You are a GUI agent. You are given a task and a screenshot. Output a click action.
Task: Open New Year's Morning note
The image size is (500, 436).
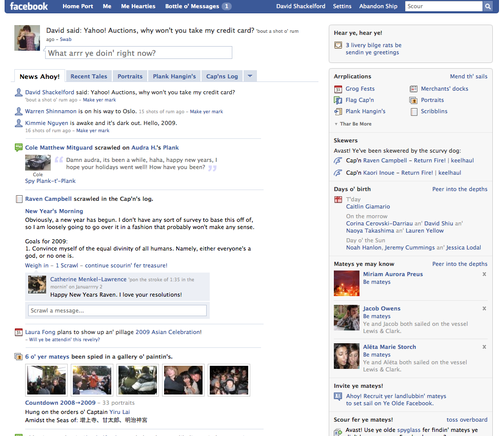[54, 211]
